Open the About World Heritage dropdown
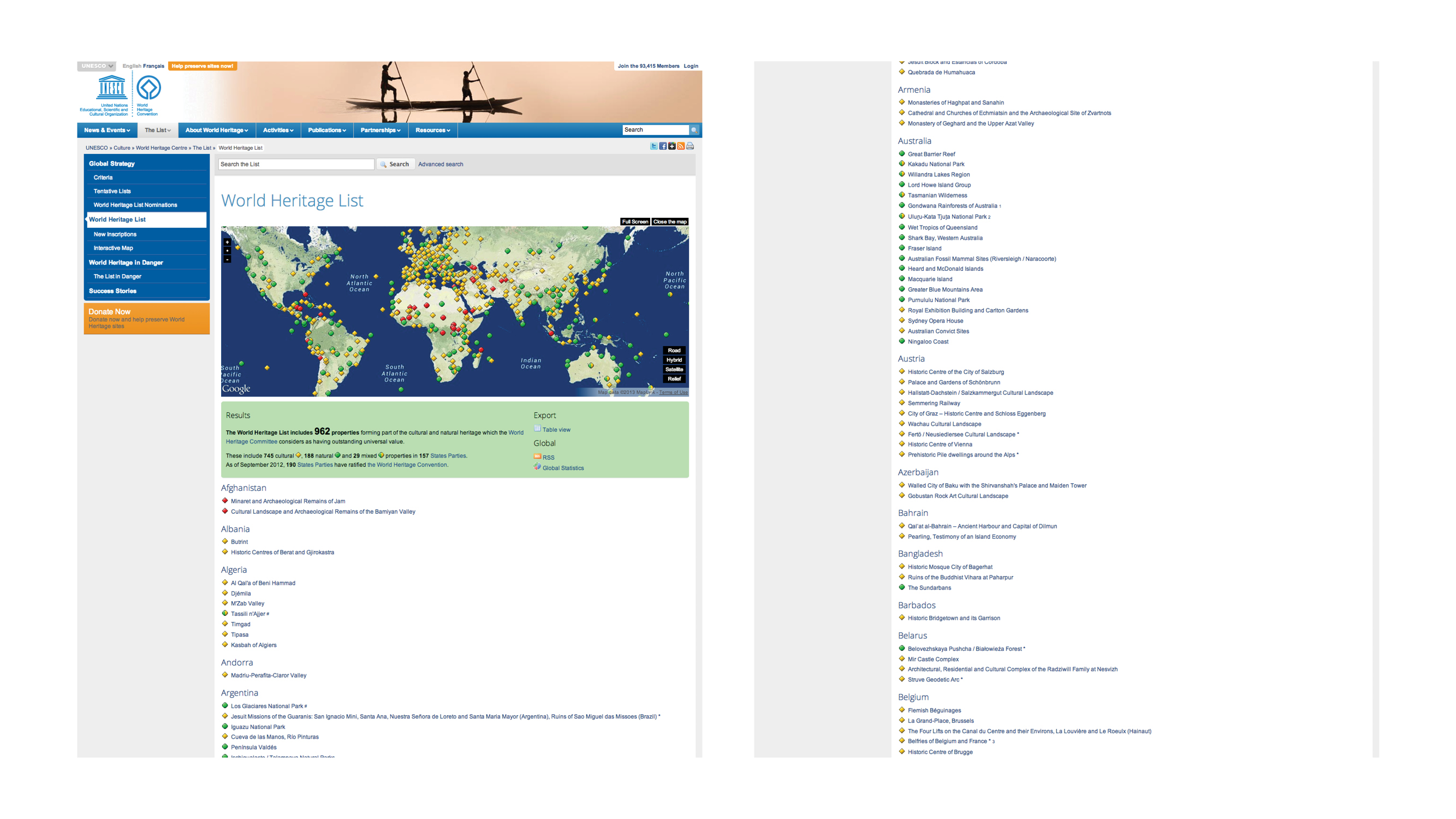The image size is (1456, 819). tap(217, 130)
